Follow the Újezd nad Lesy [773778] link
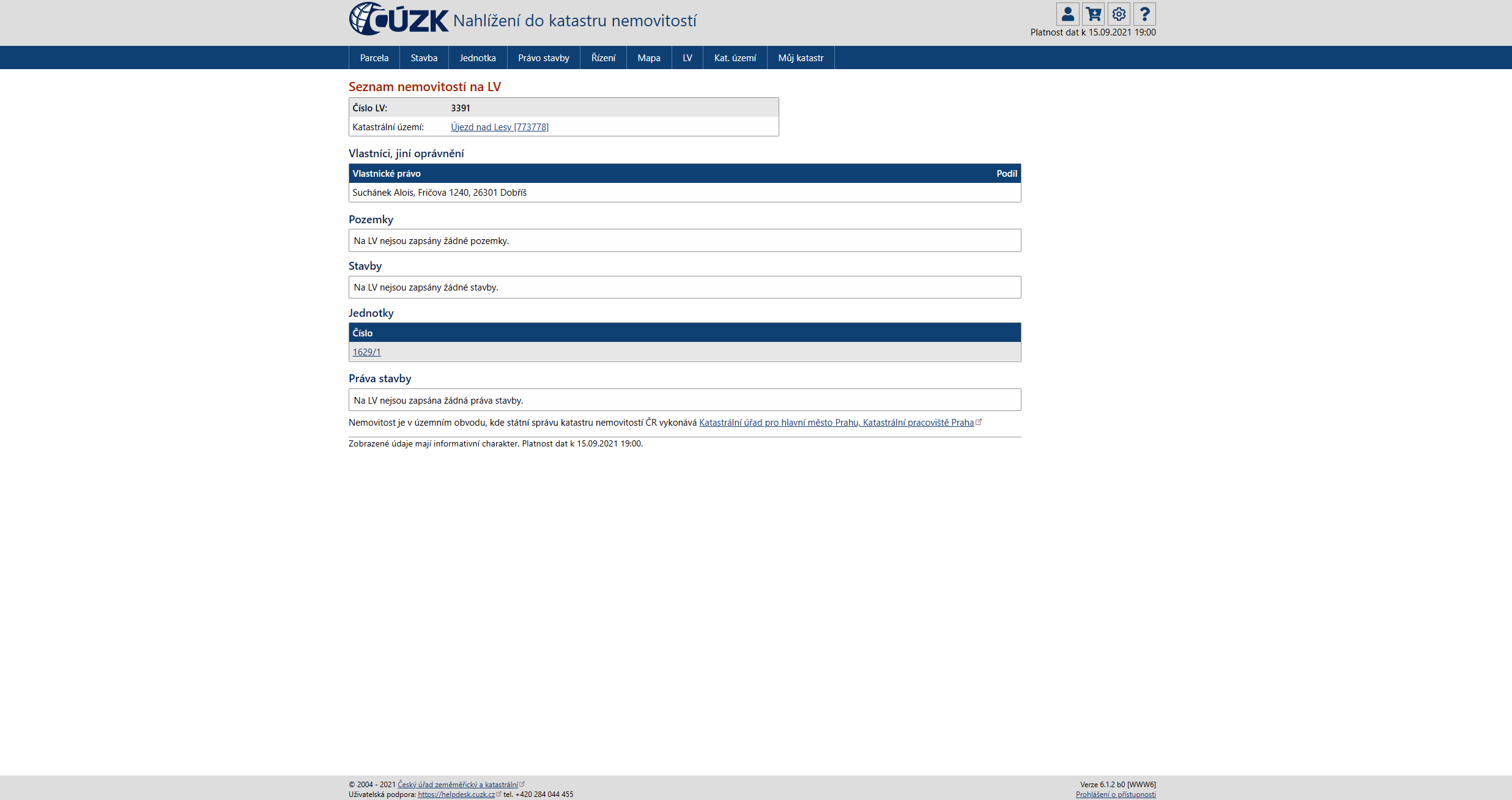Screen dimensions: 1512x800 tap(499, 127)
